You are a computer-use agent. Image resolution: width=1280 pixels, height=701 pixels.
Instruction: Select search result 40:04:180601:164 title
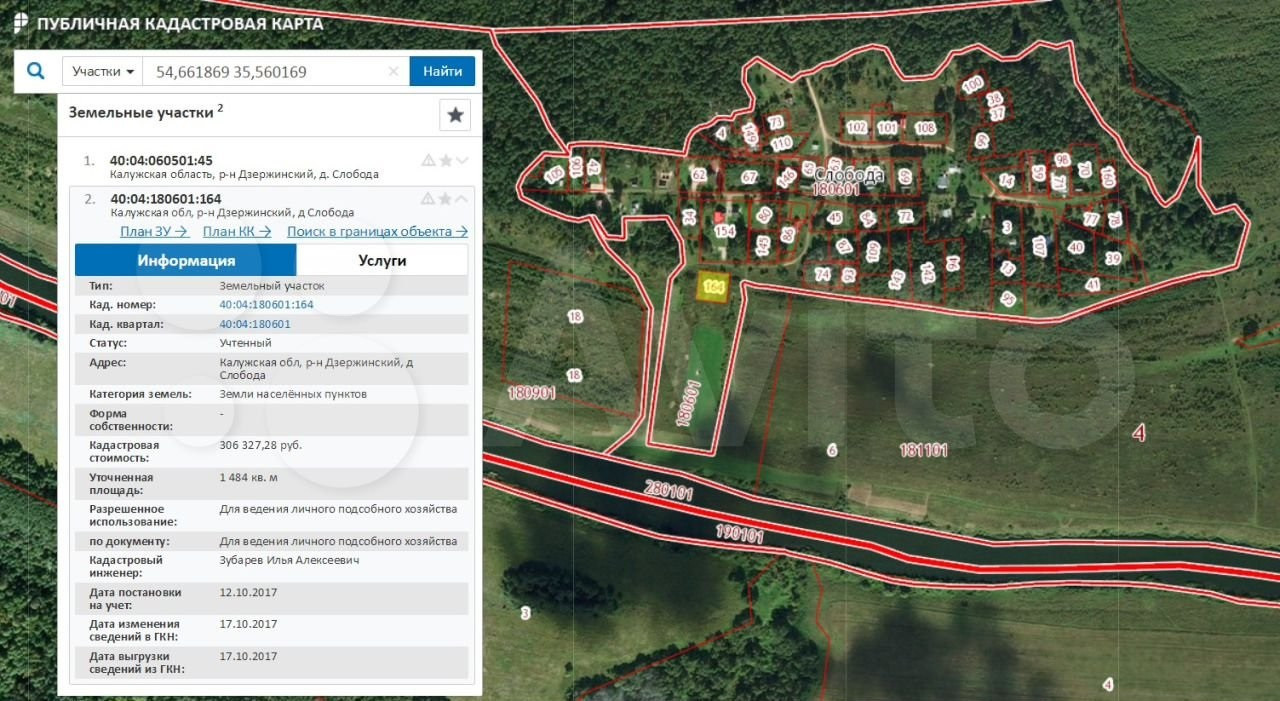pos(165,198)
